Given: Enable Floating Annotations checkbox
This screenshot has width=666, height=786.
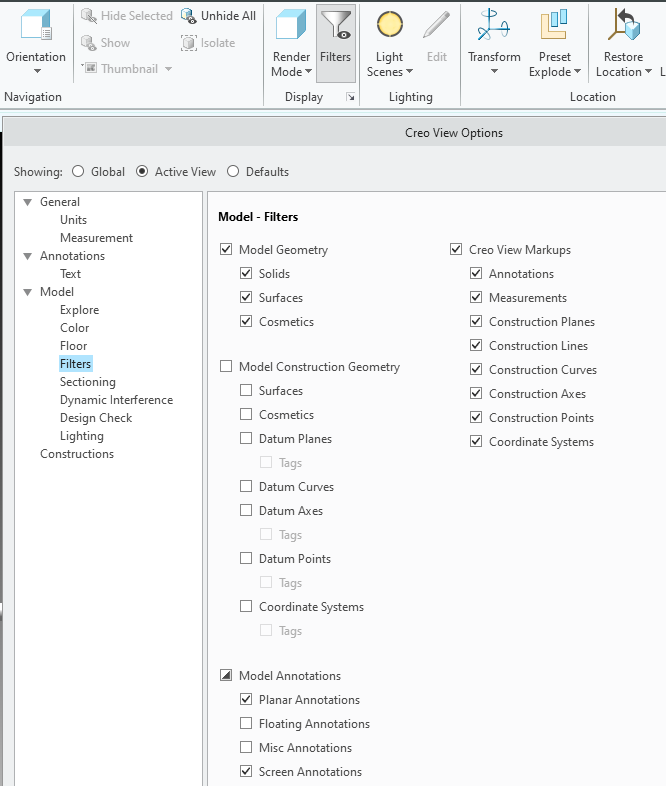Looking at the screenshot, I should coord(246,724).
